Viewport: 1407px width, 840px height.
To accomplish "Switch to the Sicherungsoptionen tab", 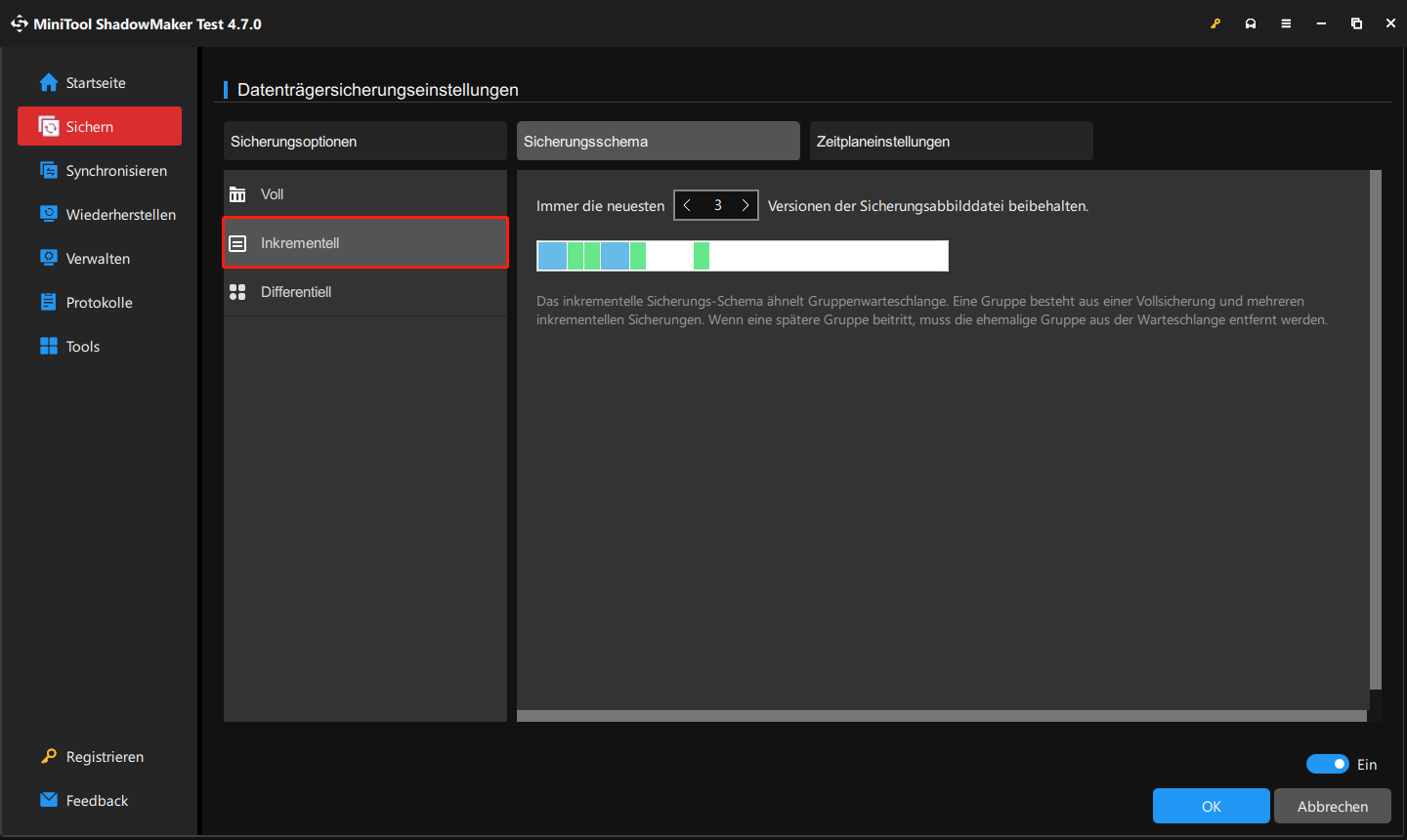I will pos(365,141).
